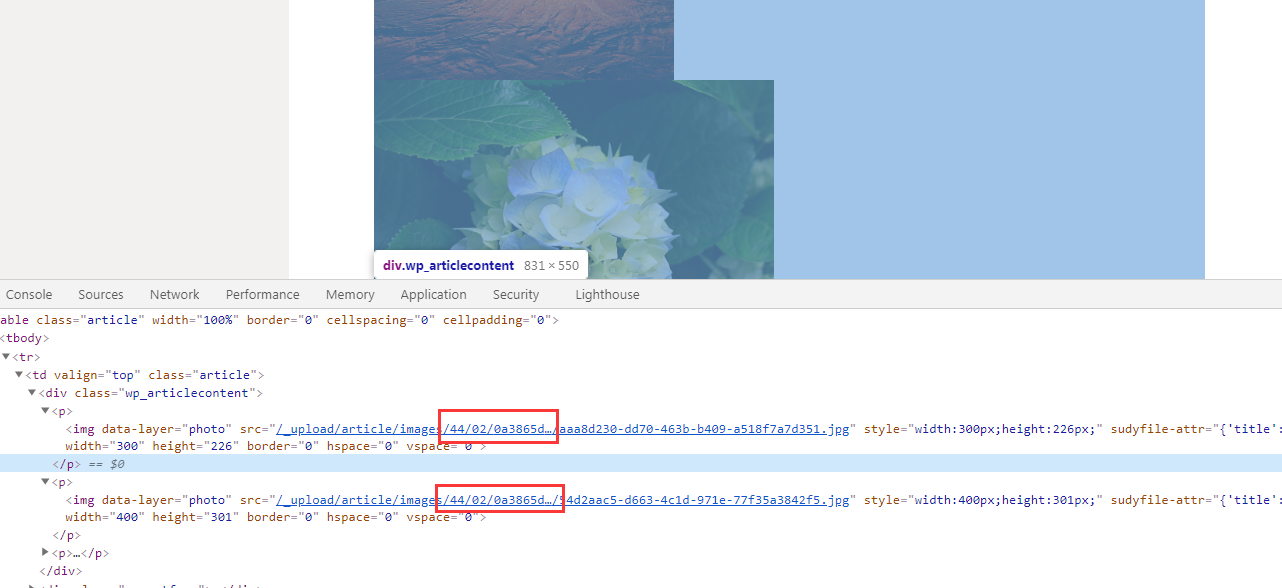This screenshot has height=588, width=1282.
Task: Expand the collapsed p…/p node
Action: 45,552
